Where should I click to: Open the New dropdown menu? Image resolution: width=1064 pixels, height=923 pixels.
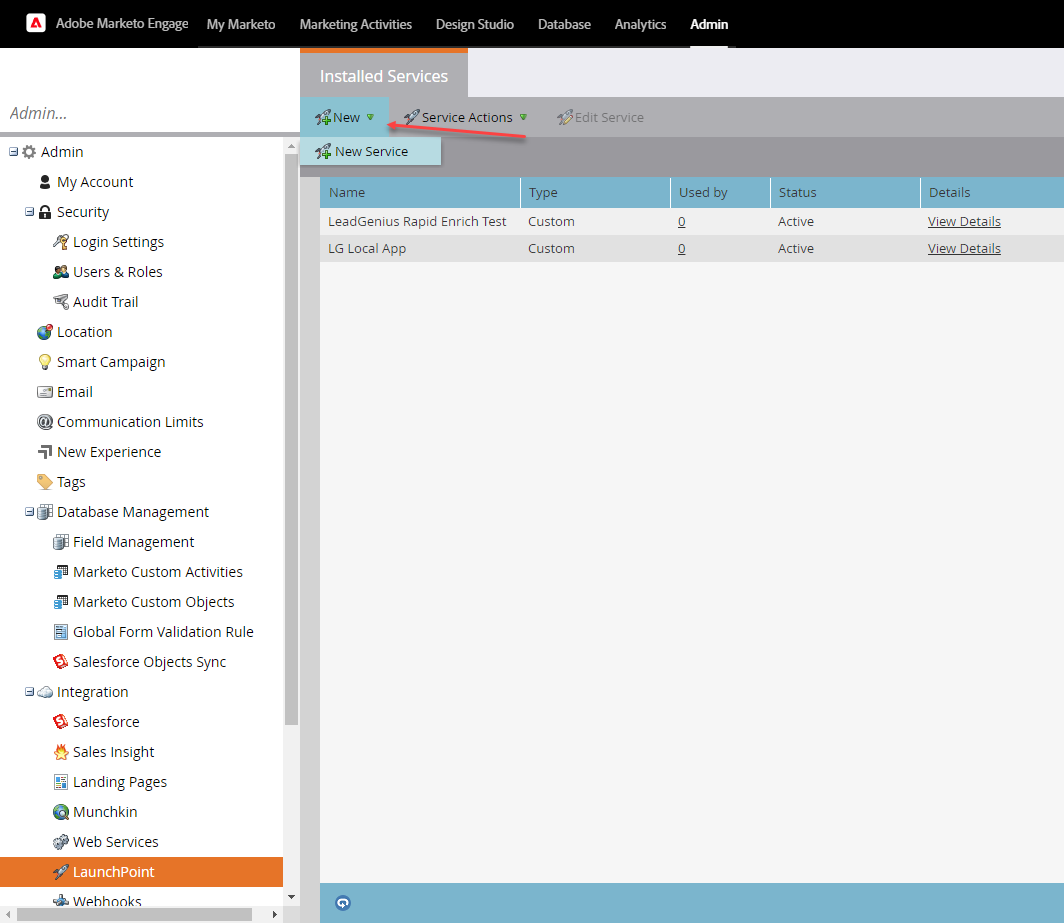click(x=345, y=117)
